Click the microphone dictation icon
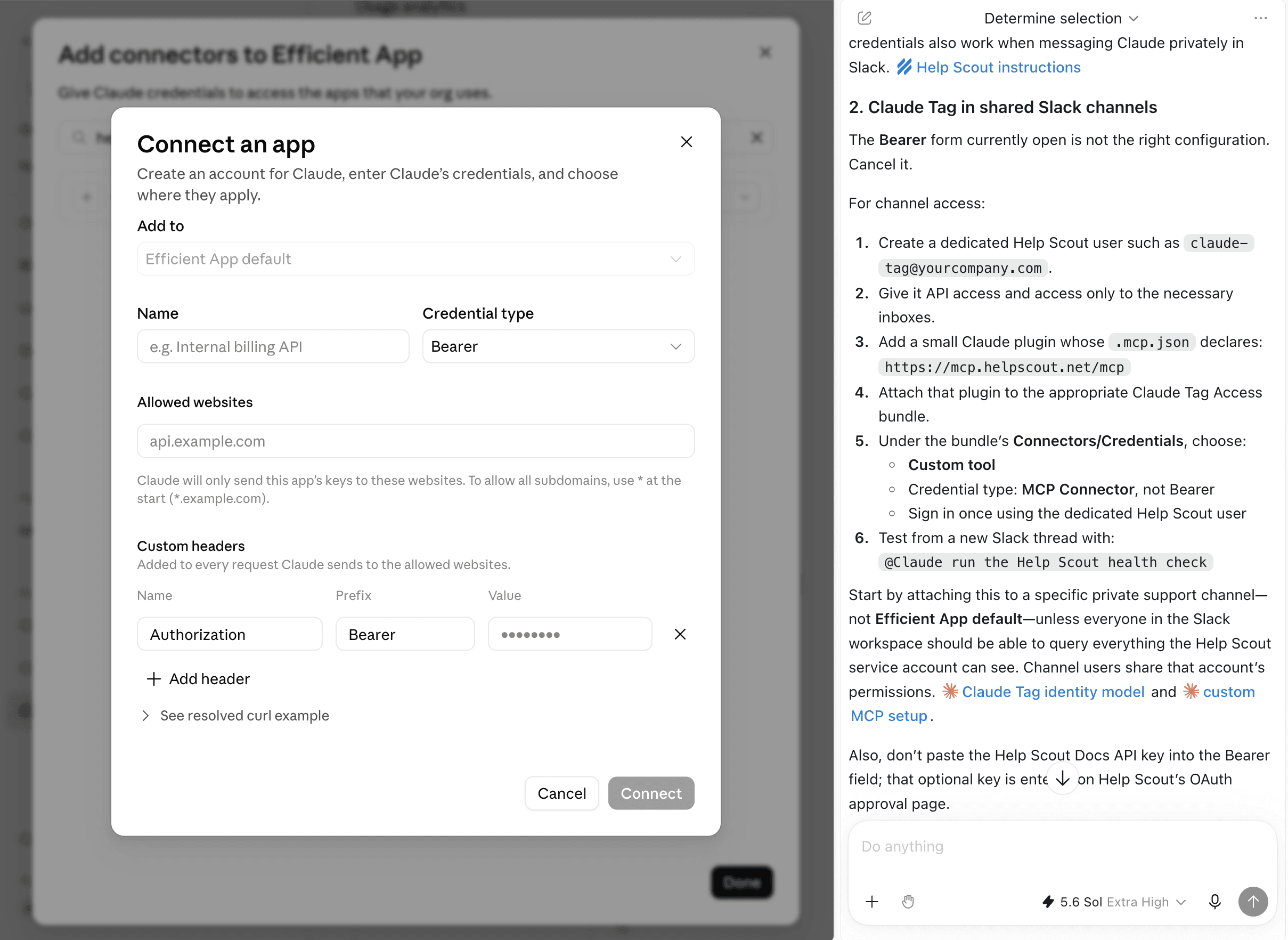The height and width of the screenshot is (940, 1288). point(1214,902)
